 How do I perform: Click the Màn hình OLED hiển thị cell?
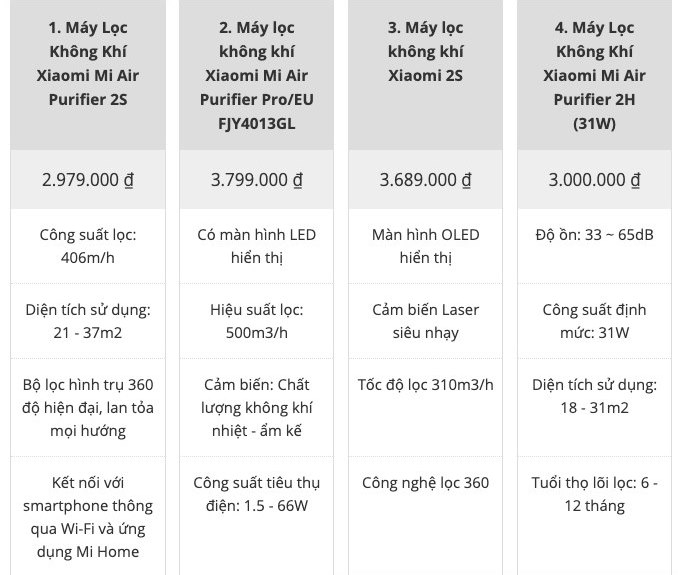pyautogui.click(x=425, y=246)
